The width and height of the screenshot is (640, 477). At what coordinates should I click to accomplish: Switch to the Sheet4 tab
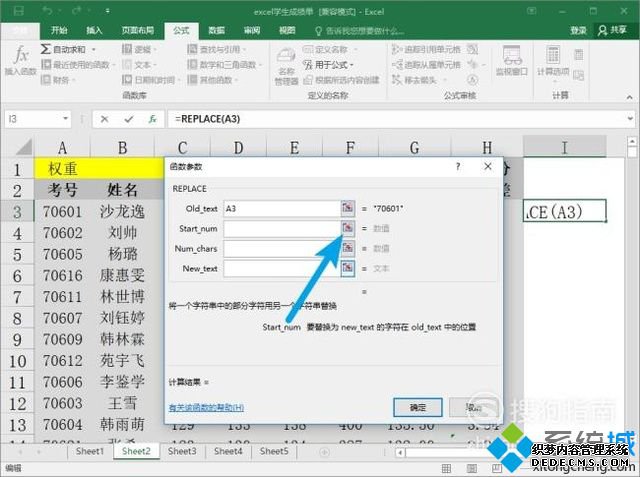pyautogui.click(x=228, y=451)
